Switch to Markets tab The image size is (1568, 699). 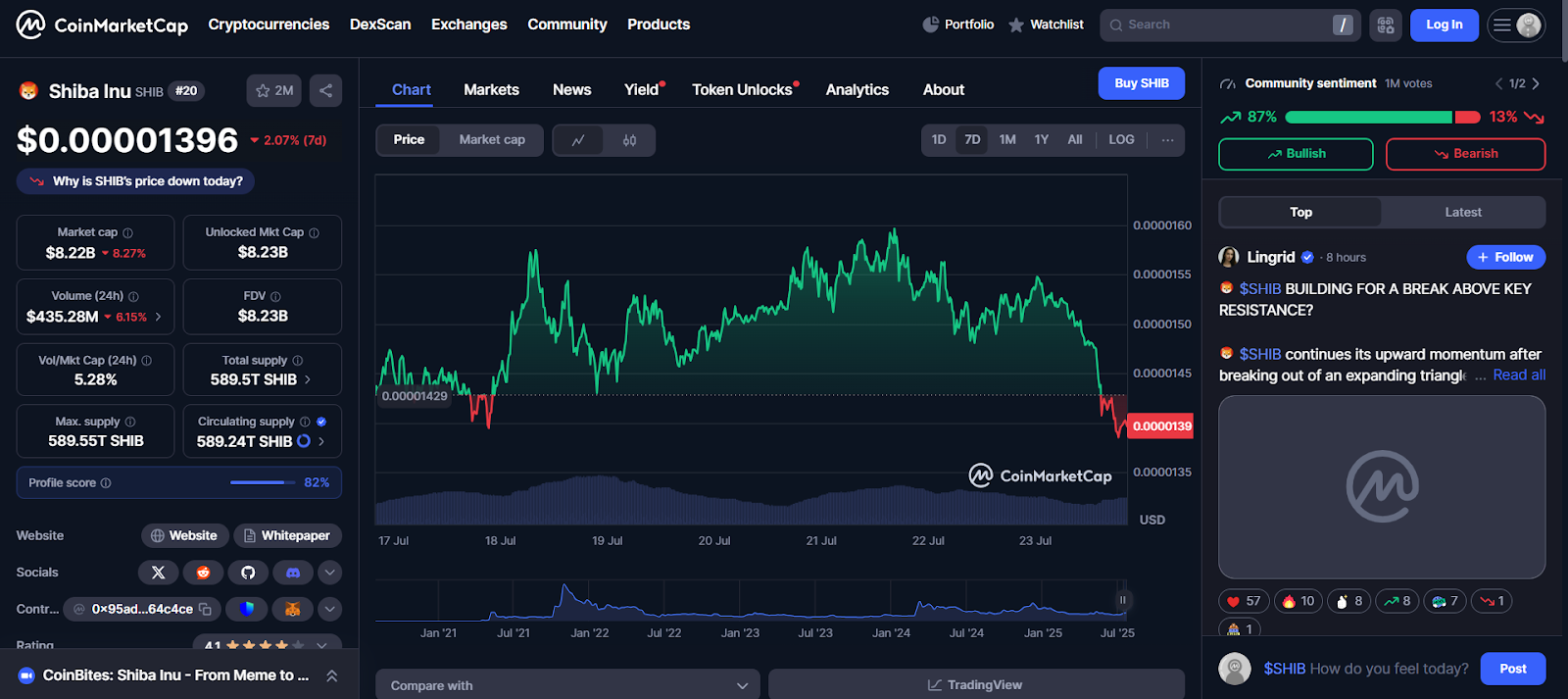[491, 90]
